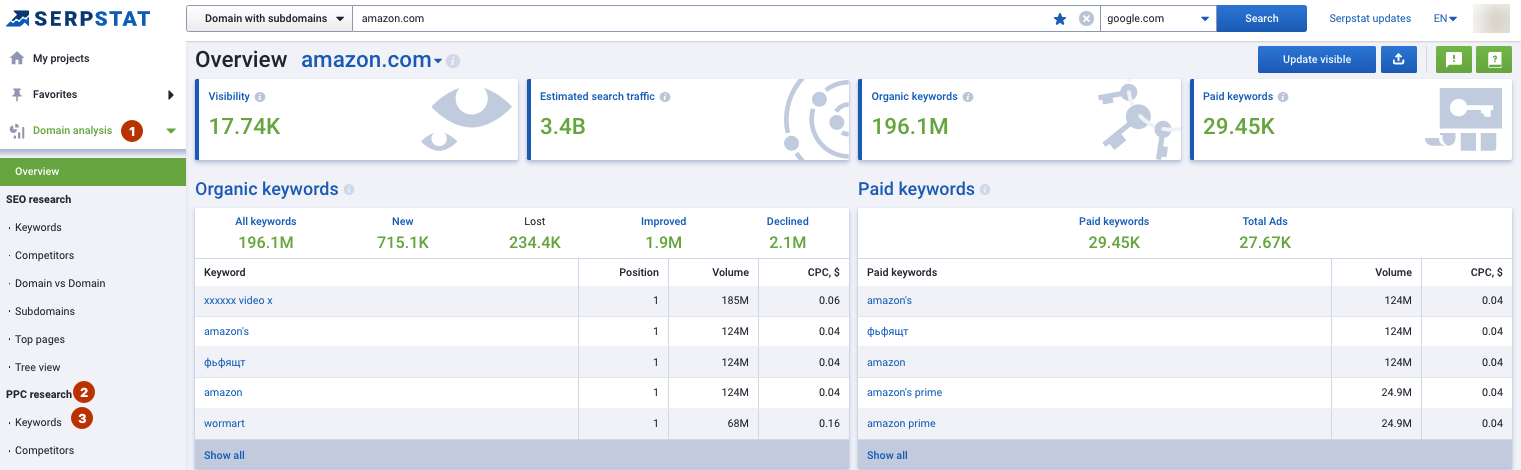Viewport: 1521px width, 470px height.
Task: Open Subdomains in sidebar
Action: click(45, 311)
